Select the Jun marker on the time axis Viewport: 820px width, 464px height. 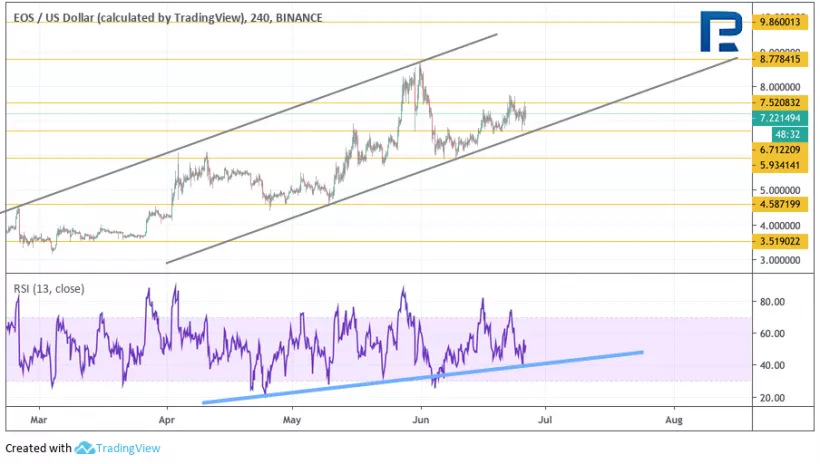[420, 422]
